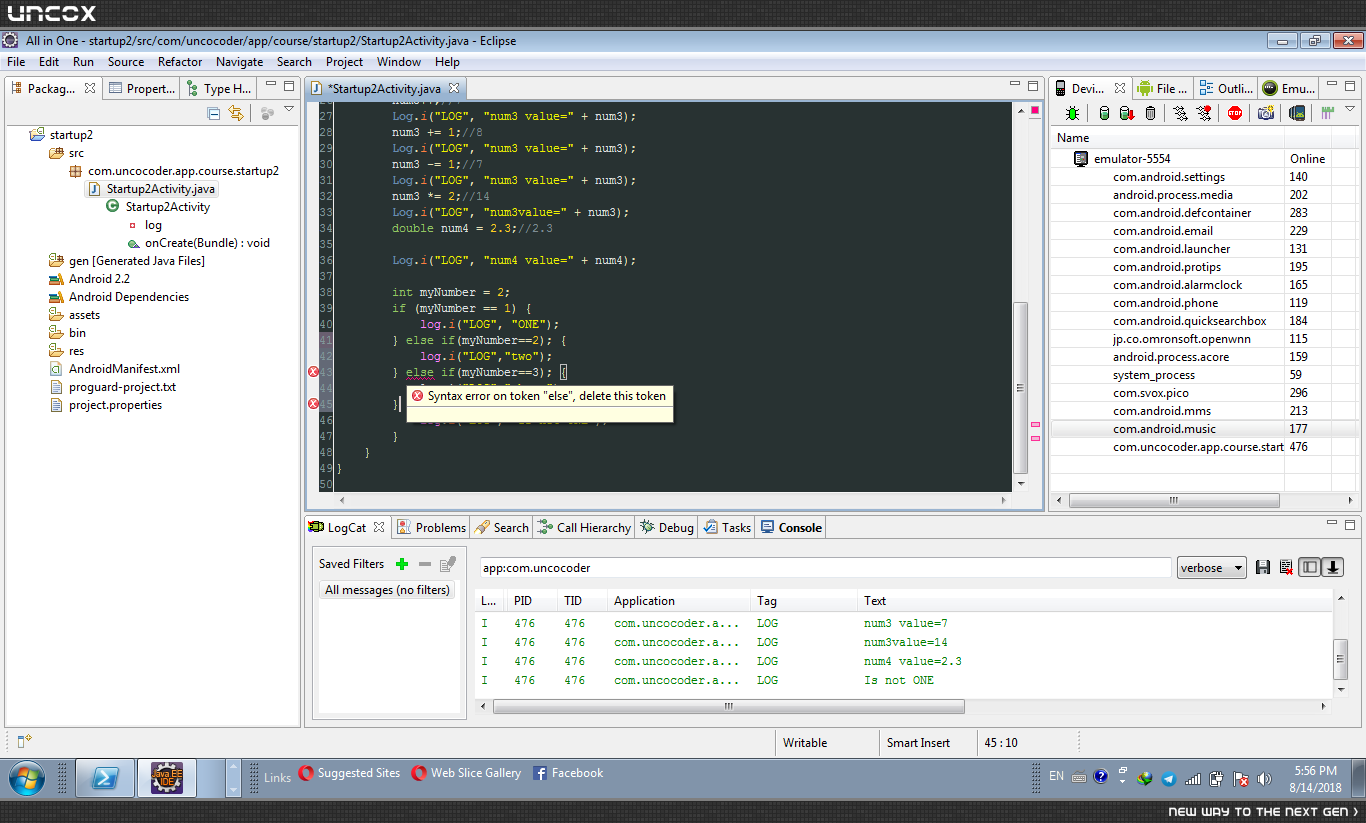Select the onCreate(Bundle) method node
The width and height of the screenshot is (1366, 823).
198,242
